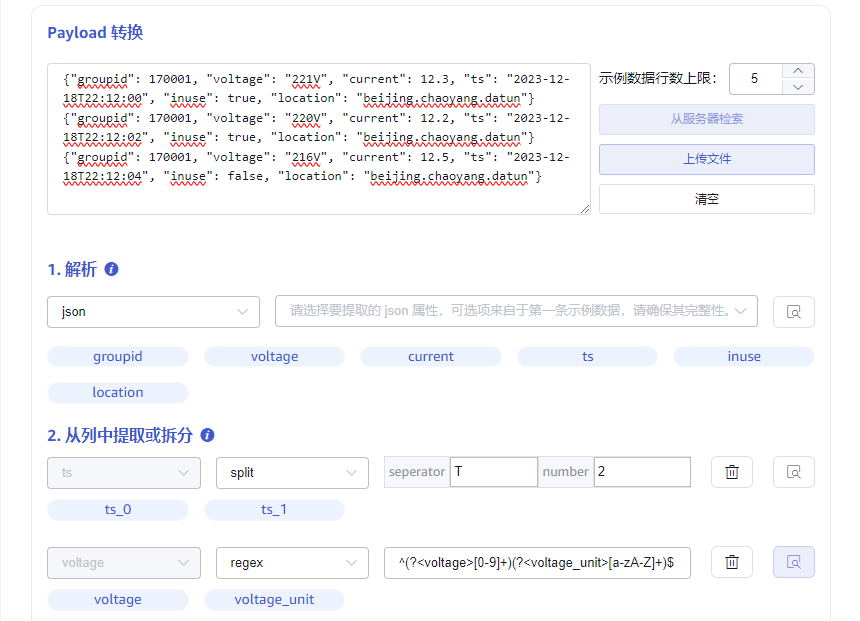This screenshot has width=860, height=621.
Task: Click the info icon next to 解析 heading
Action: (x=112, y=270)
